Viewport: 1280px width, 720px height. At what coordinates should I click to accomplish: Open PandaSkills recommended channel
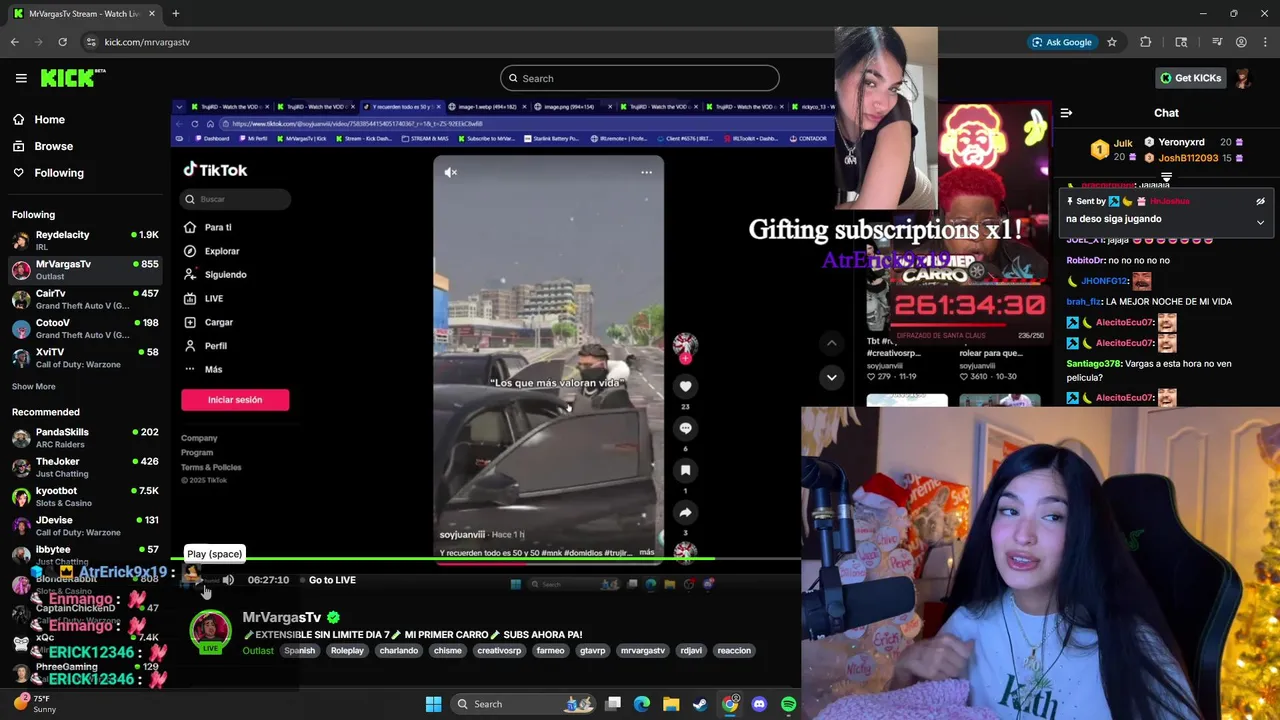[x=85, y=438]
